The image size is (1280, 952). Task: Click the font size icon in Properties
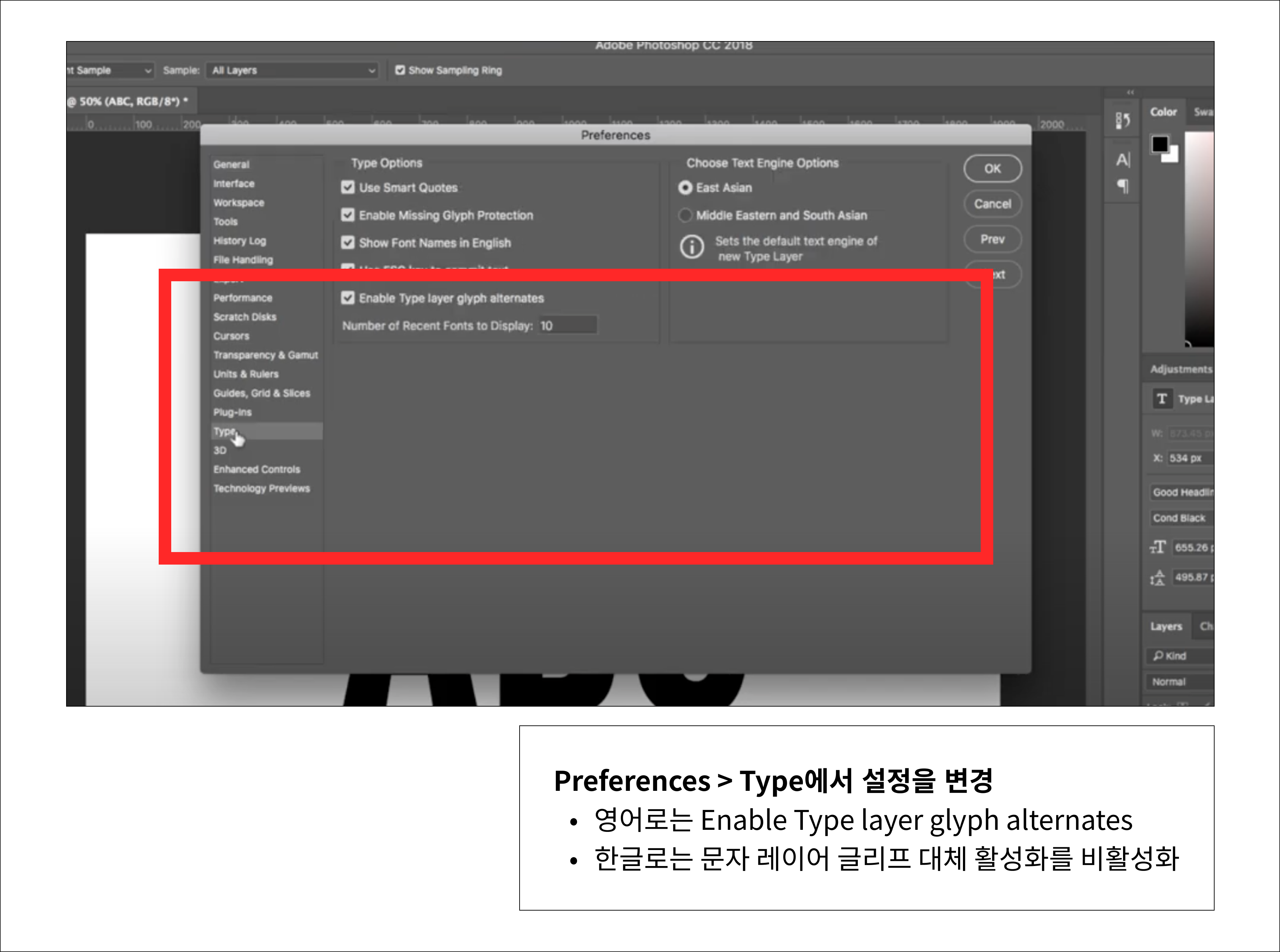[1158, 547]
